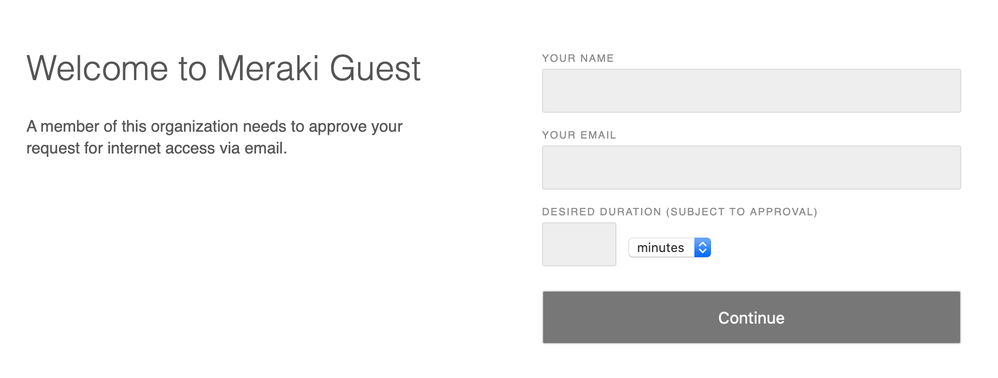Place cursor in the email input box
998x378 pixels.
[751, 167]
